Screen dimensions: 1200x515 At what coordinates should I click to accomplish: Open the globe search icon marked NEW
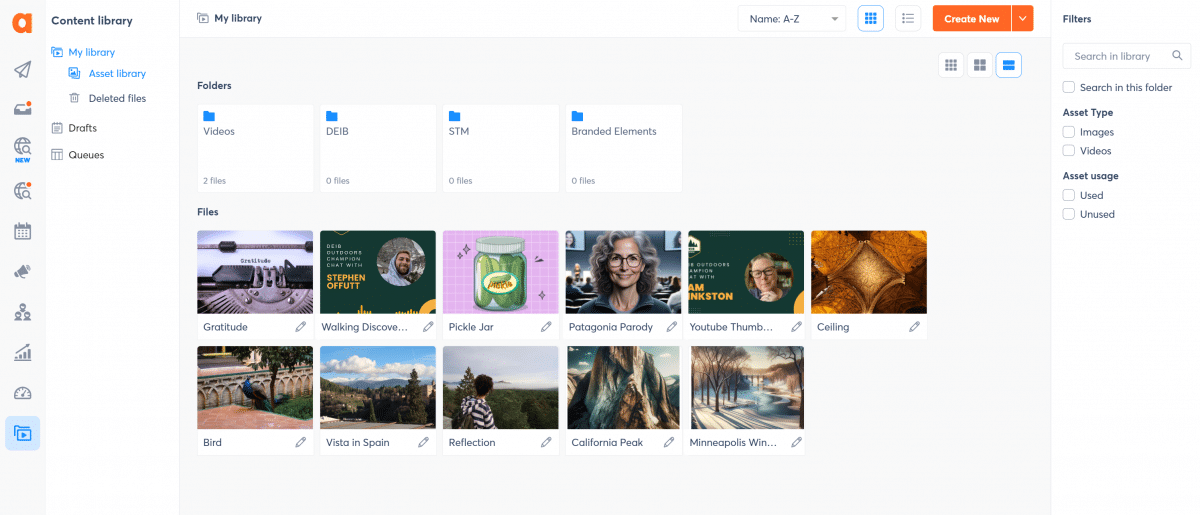coord(22,150)
